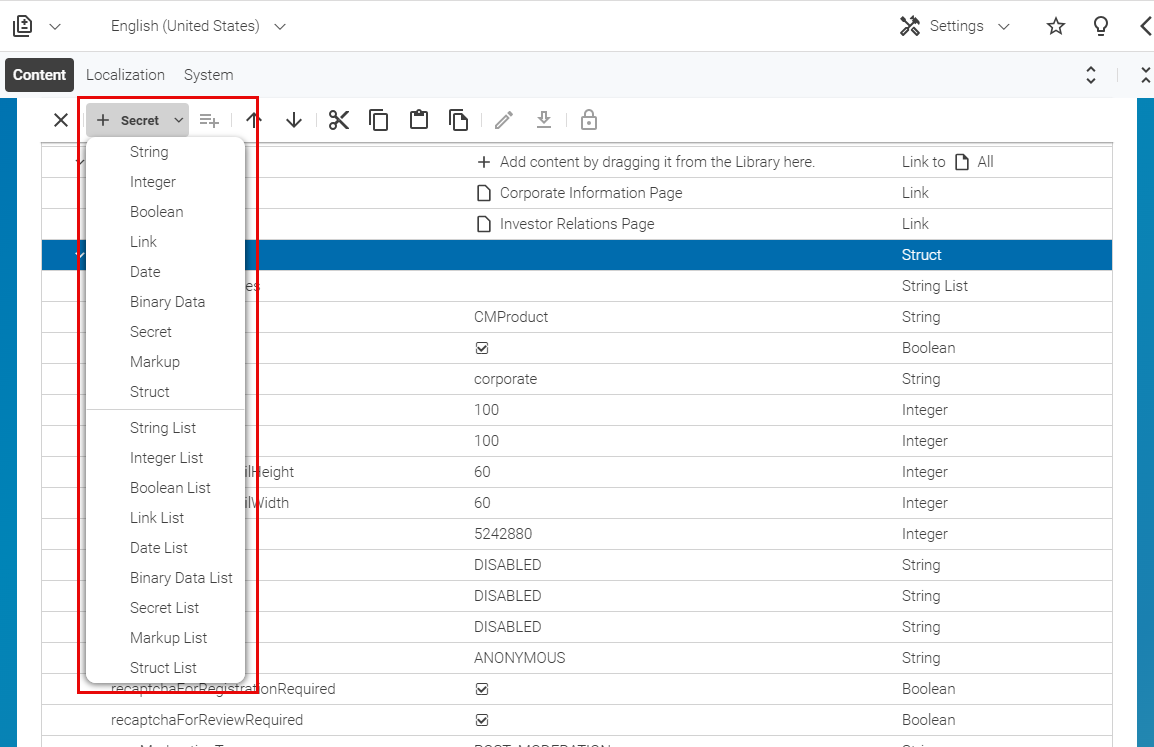This screenshot has width=1154, height=747.
Task: Click the lock icon in toolbar
Action: 589,120
